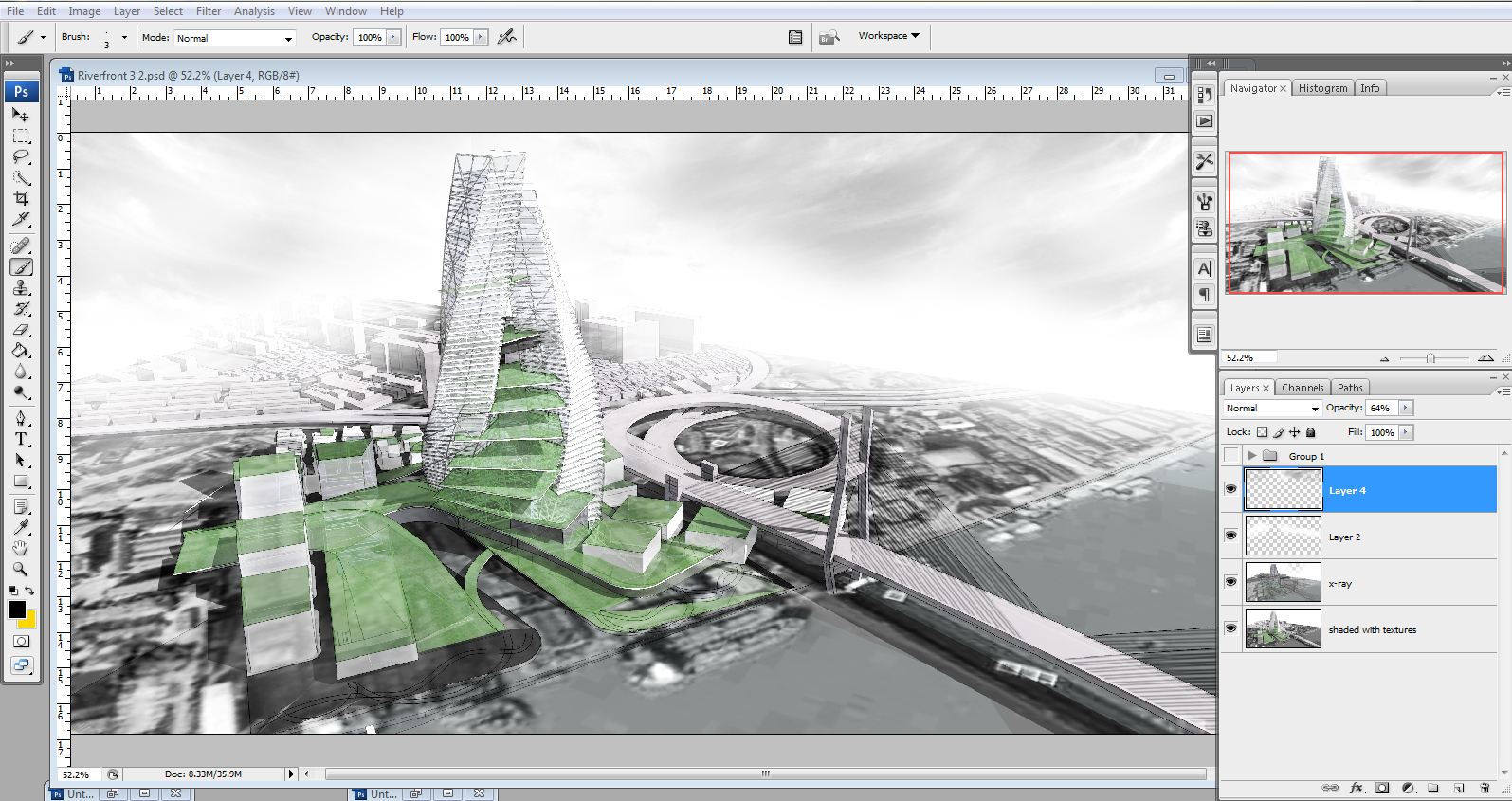This screenshot has height=801, width=1512.
Task: Toggle lock transparent pixels
Action: tap(1262, 432)
